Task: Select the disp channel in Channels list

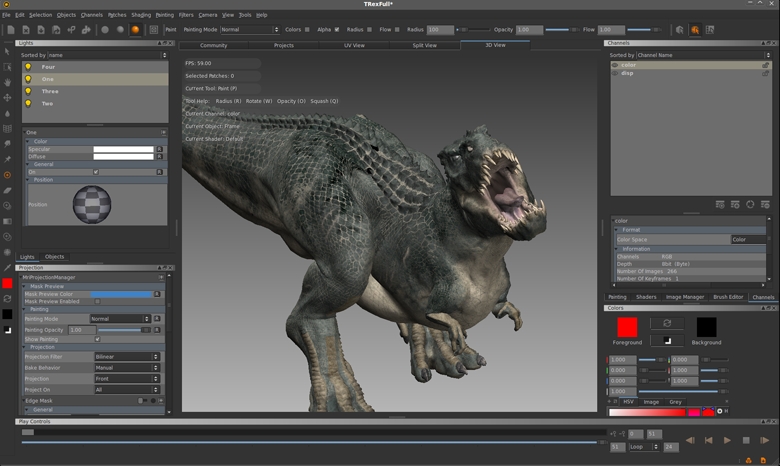Action: (627, 73)
